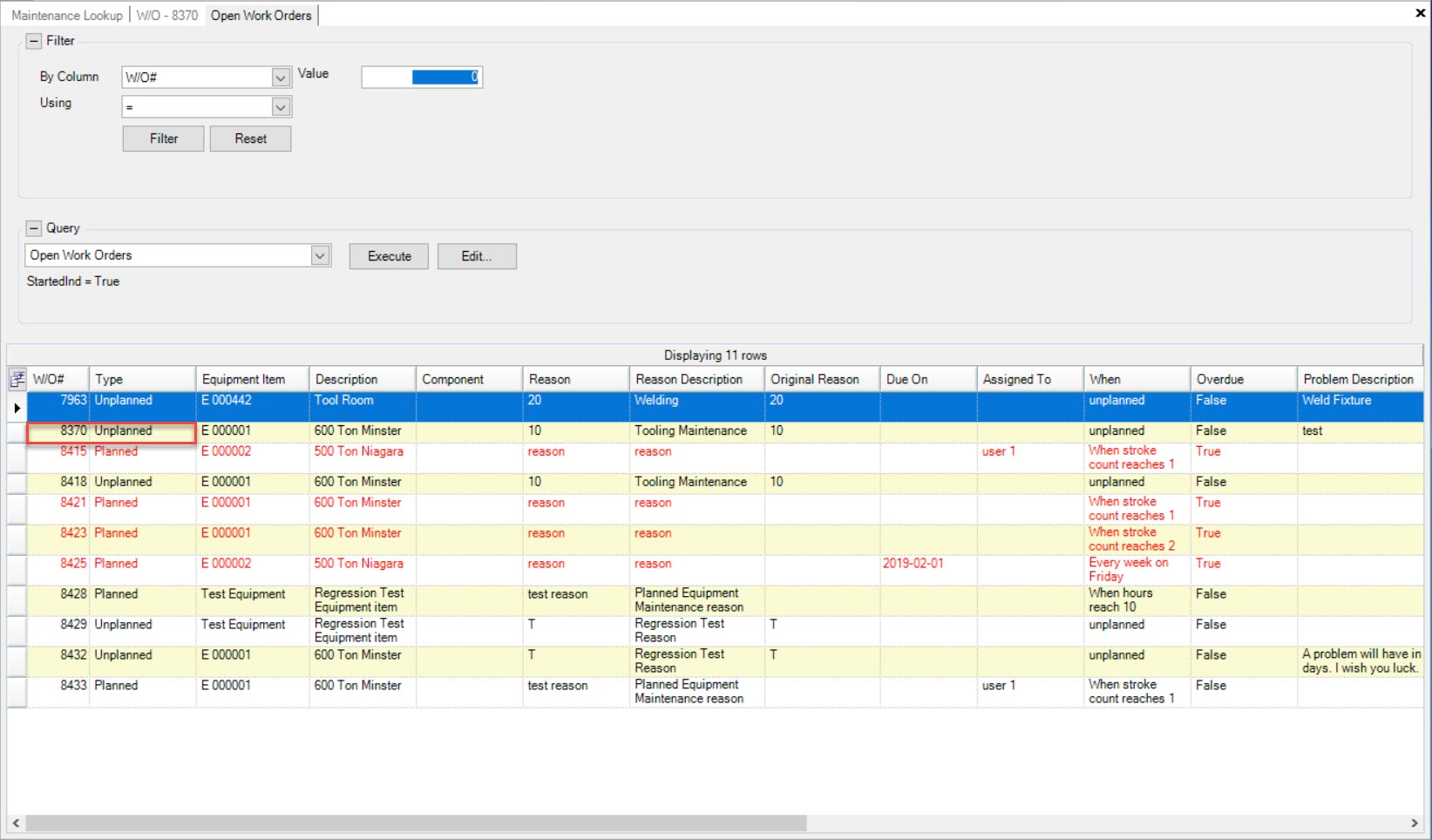Sort by the When column header
This screenshot has width=1432, height=840.
(x=1137, y=379)
